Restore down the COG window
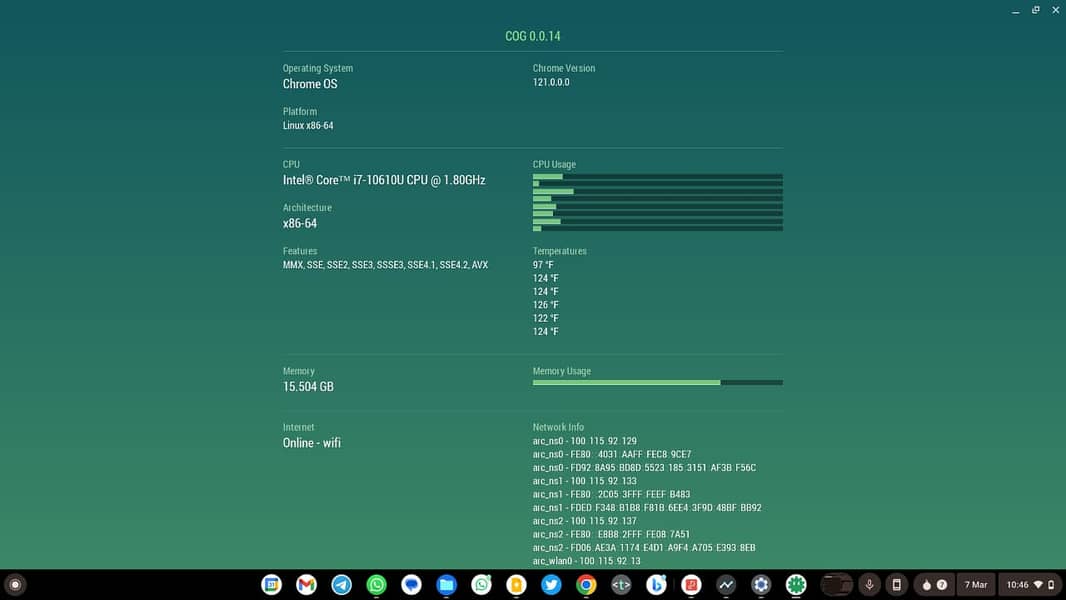1066x600 pixels. [1035, 10]
